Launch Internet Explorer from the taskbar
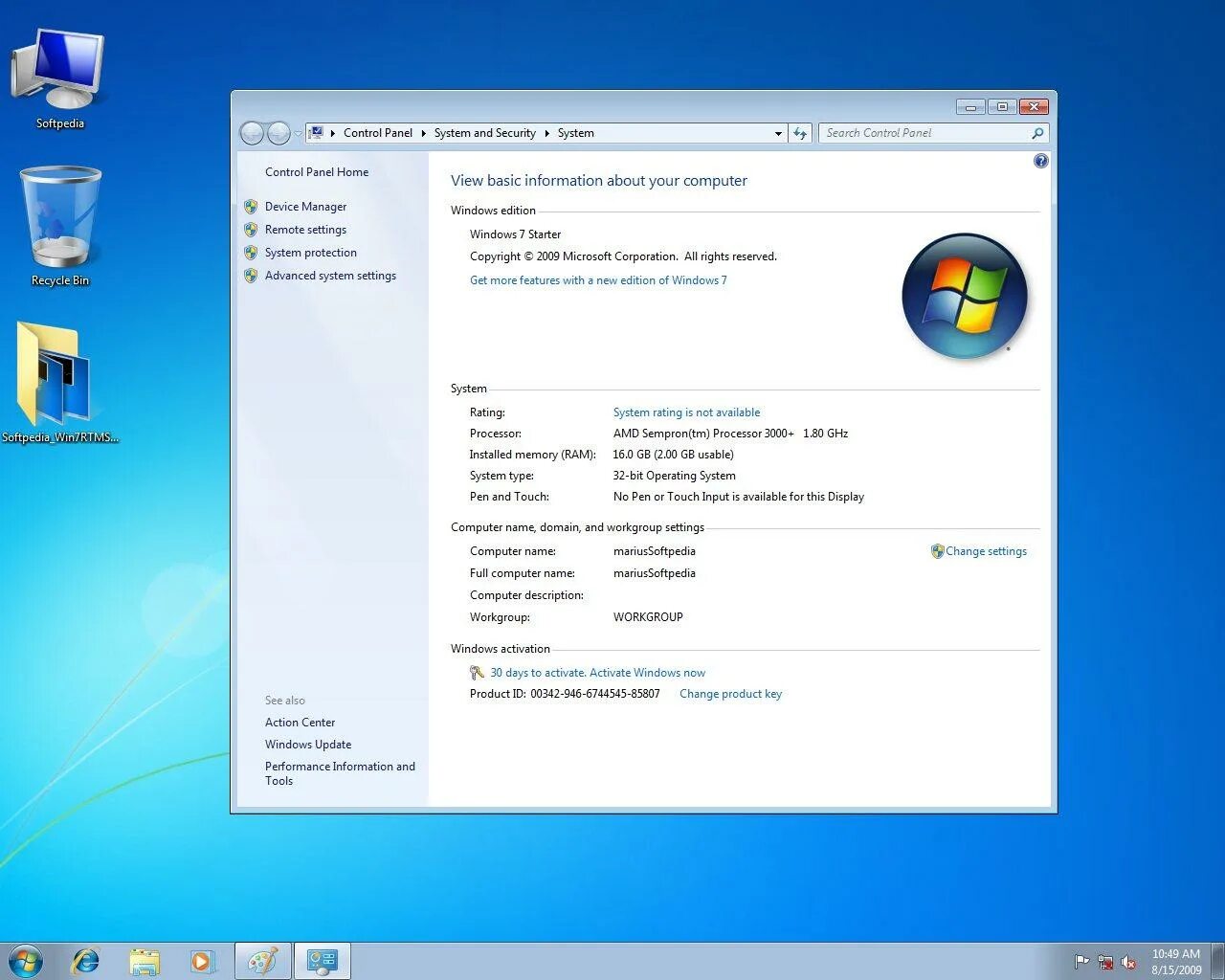This screenshot has height=980, width=1225. tap(86, 961)
